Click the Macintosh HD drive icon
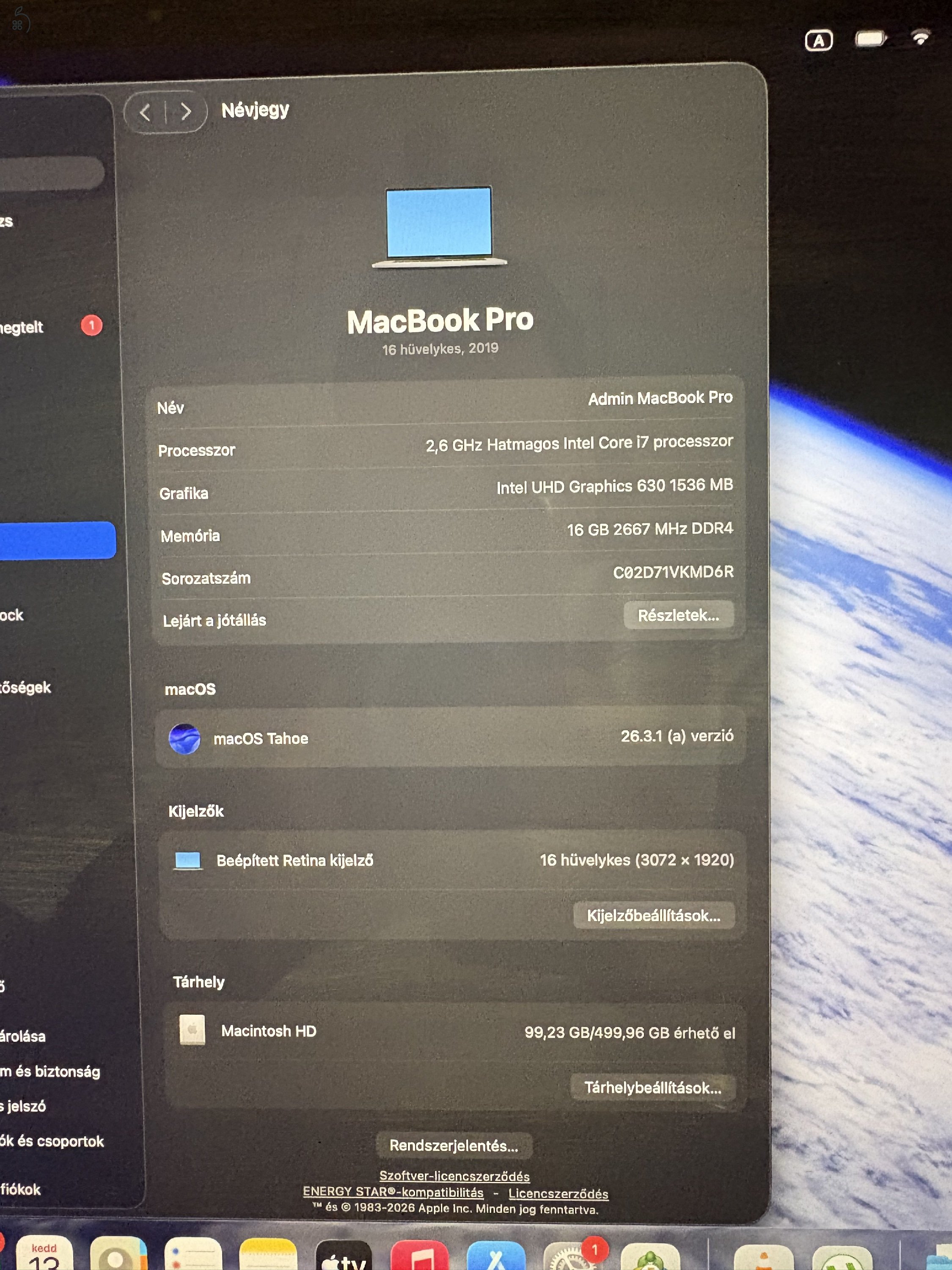The image size is (952, 1270). click(192, 1030)
